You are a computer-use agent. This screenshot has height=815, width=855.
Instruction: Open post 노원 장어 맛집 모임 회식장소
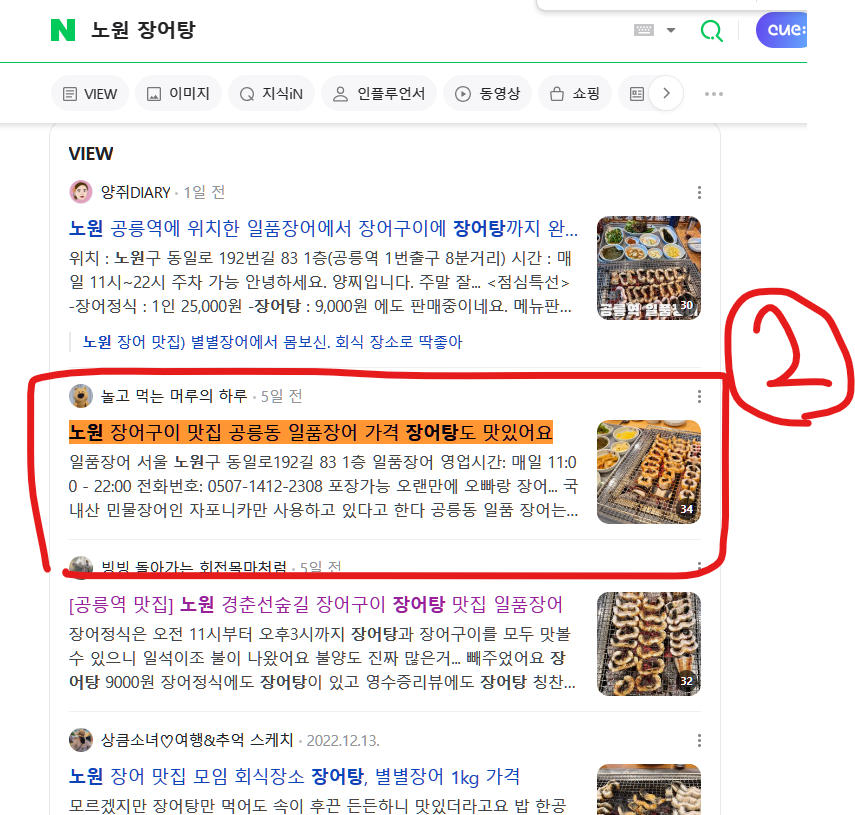point(294,776)
